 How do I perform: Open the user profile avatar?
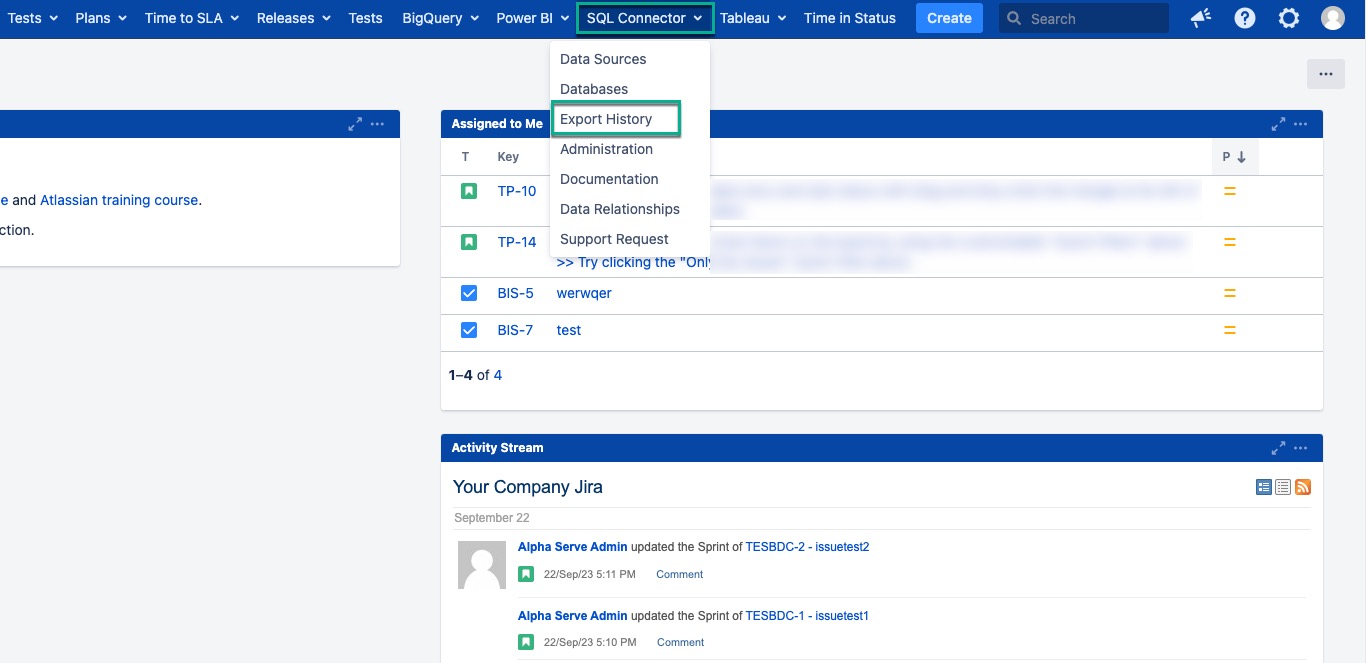tap(1332, 18)
